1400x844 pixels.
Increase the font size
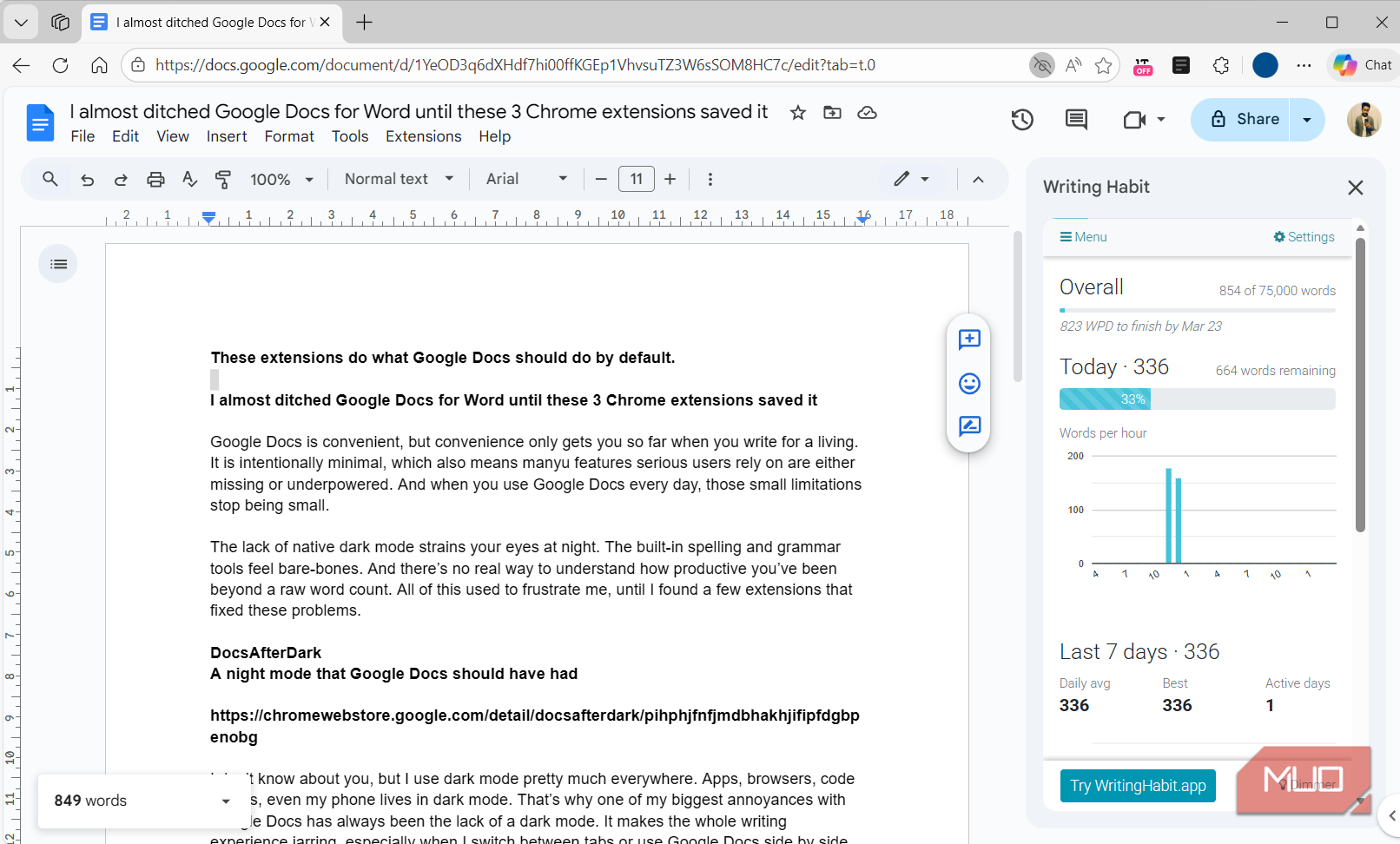point(670,180)
